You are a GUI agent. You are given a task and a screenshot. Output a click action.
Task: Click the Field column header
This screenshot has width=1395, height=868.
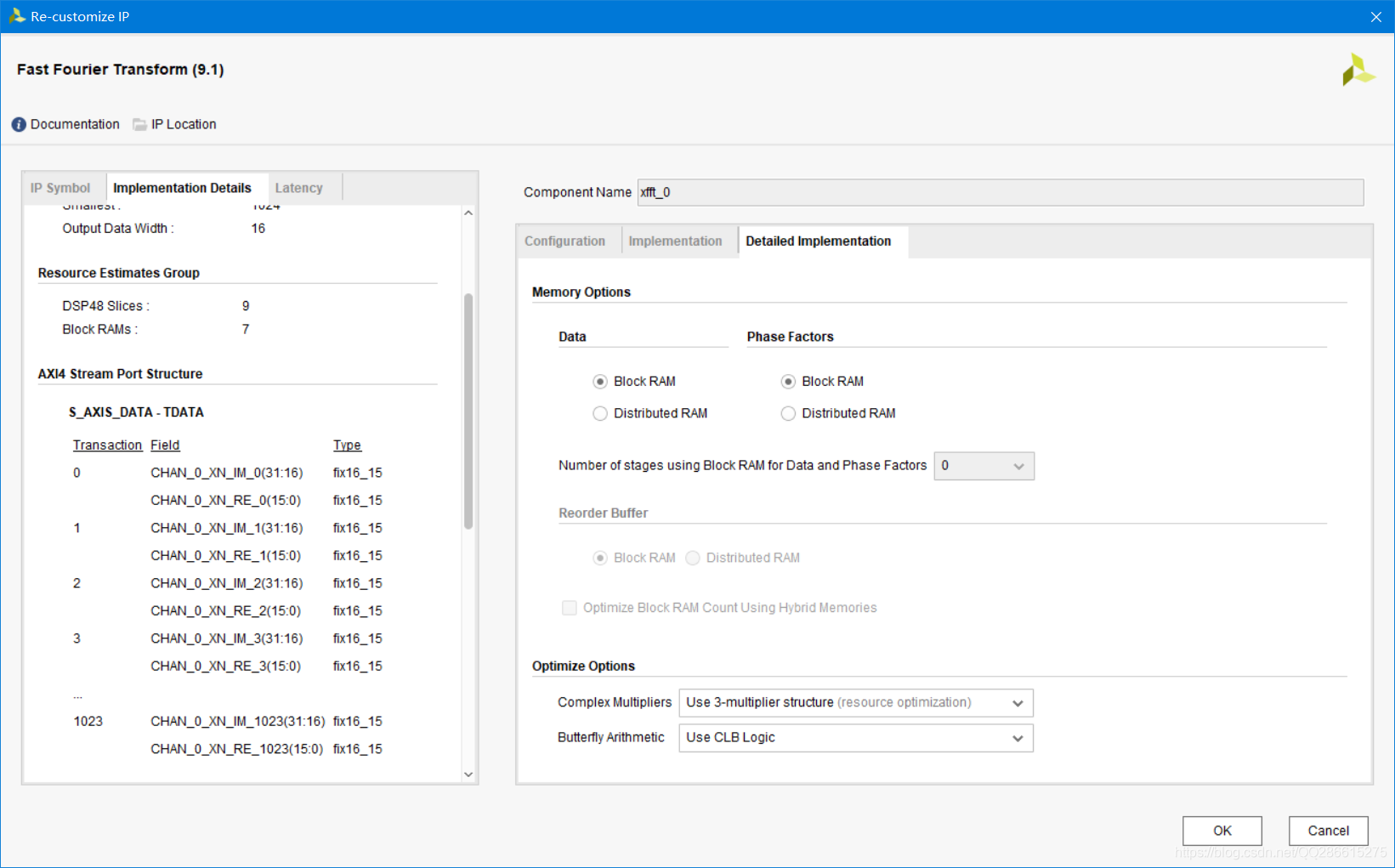pos(165,445)
